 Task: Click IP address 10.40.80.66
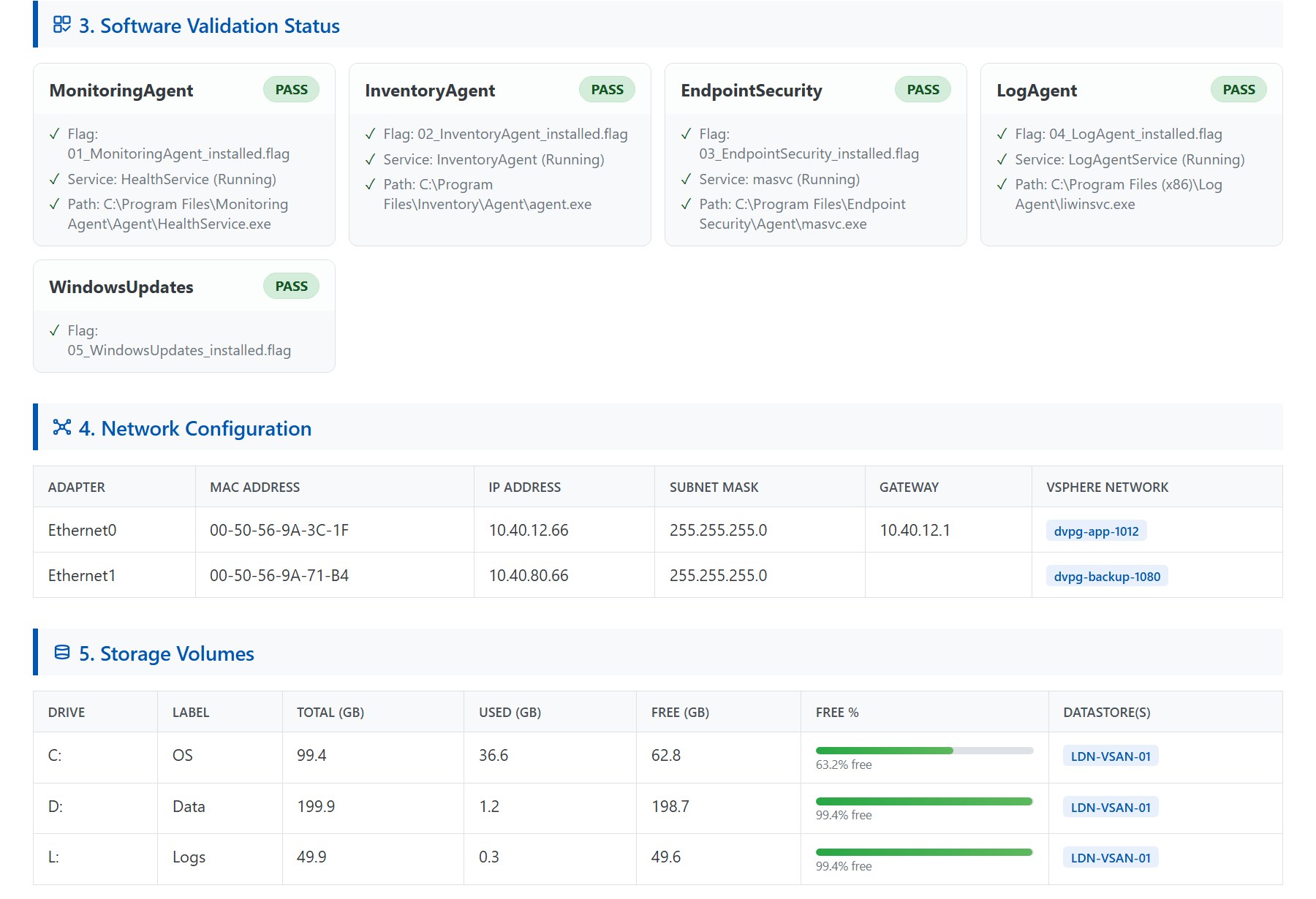click(x=529, y=575)
